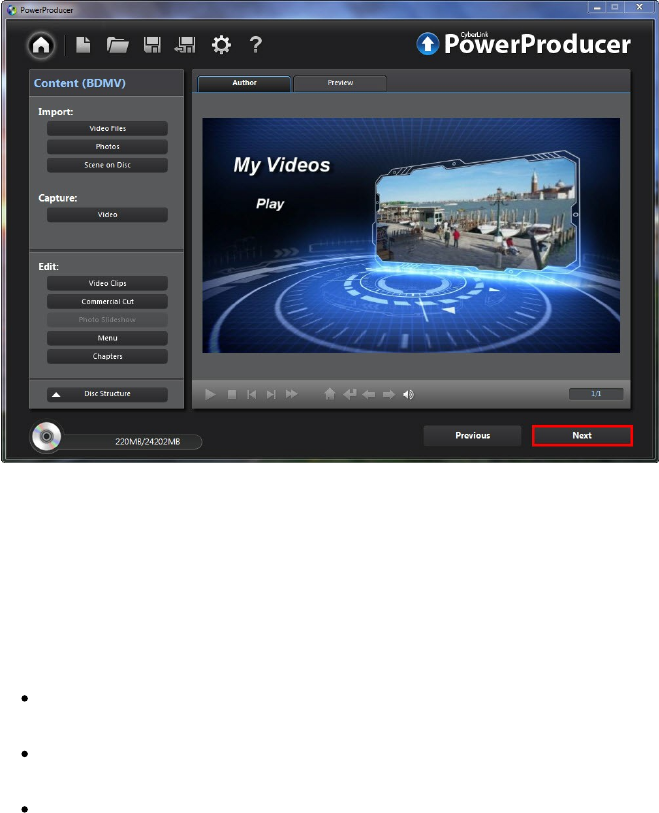The height and width of the screenshot is (813, 659).
Task: Click the 1/1 page indicator
Action: [596, 394]
